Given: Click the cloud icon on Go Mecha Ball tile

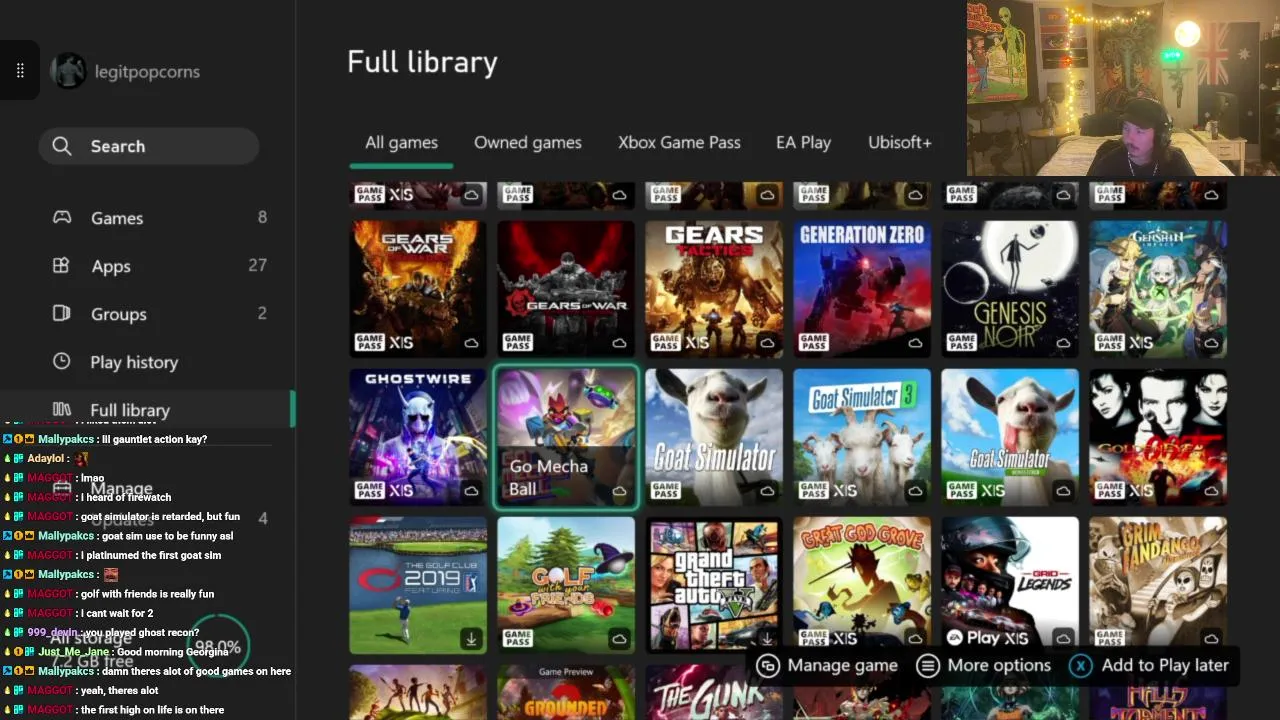Looking at the screenshot, I should click(x=619, y=490).
